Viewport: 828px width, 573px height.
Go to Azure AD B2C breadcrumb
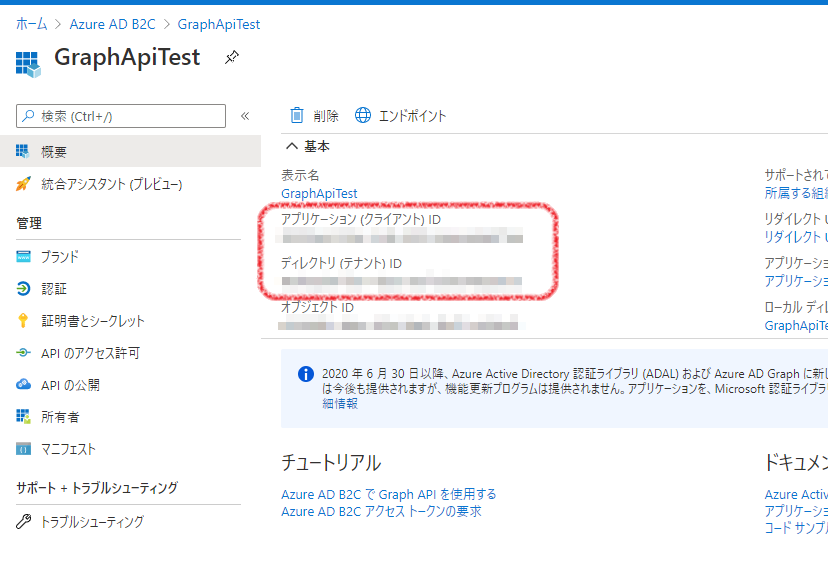pos(112,24)
